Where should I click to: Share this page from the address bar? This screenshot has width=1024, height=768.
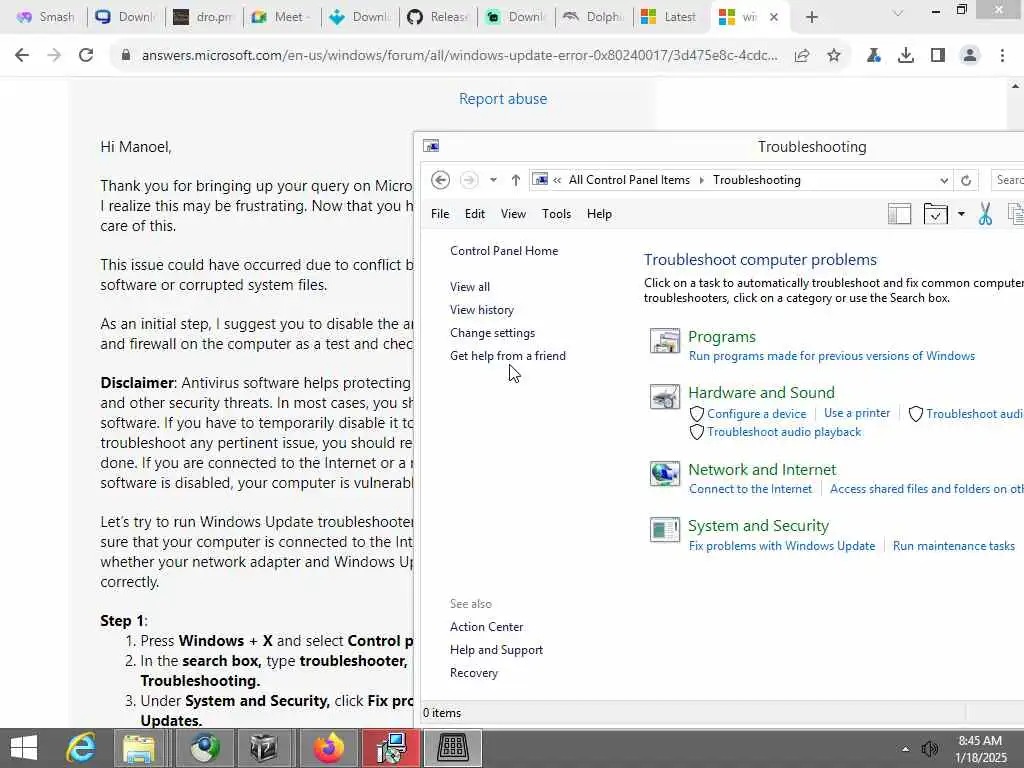(x=802, y=56)
